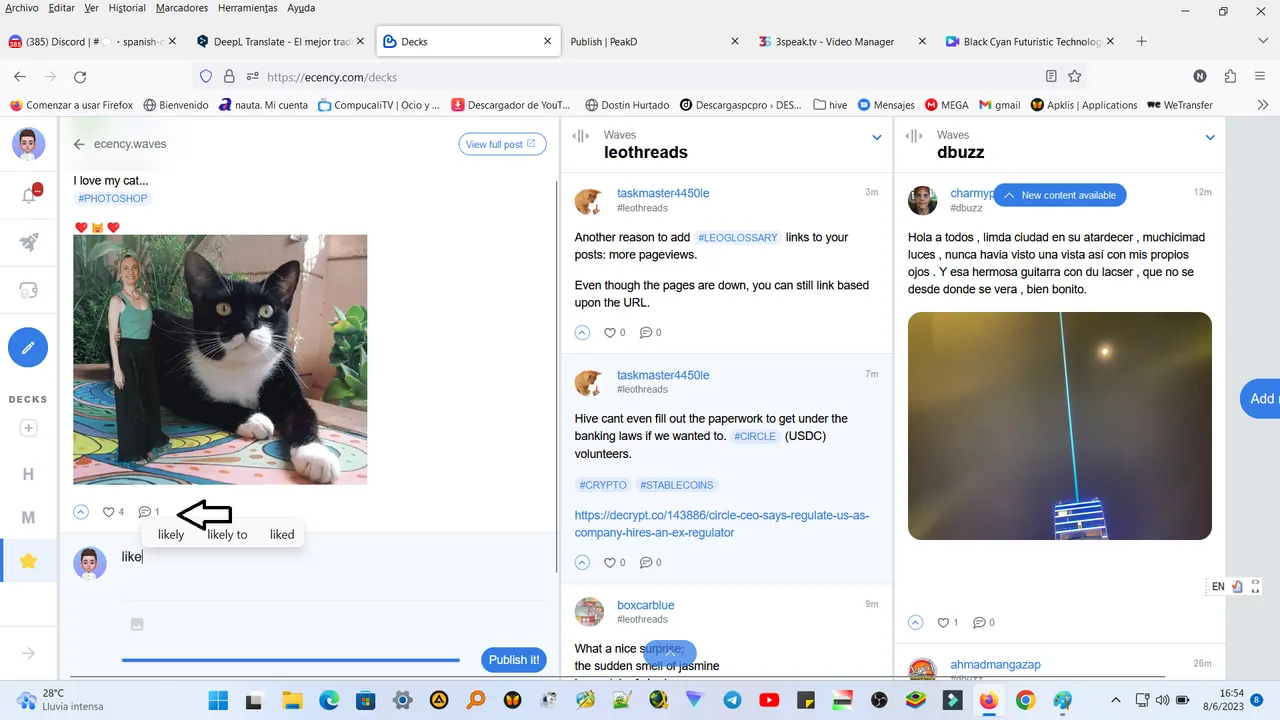This screenshot has height=720, width=1280.
Task: Select the starred deck in sidebar
Action: click(x=29, y=561)
